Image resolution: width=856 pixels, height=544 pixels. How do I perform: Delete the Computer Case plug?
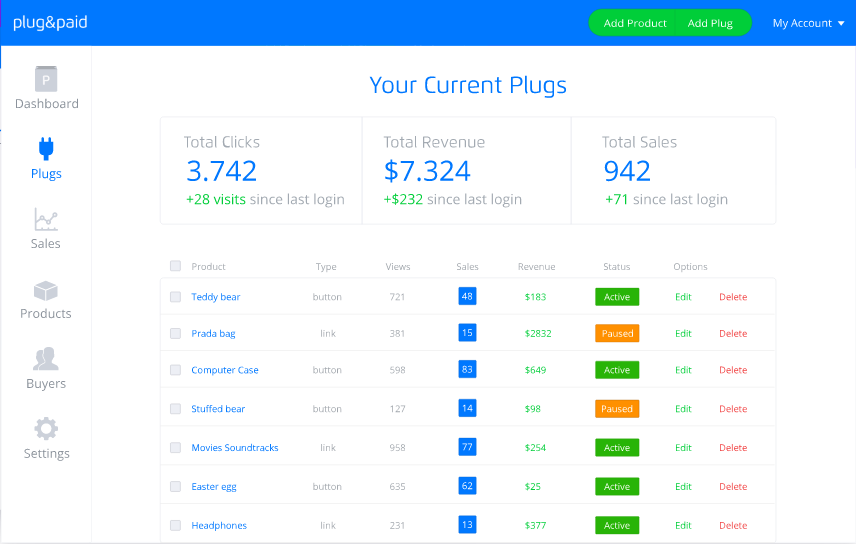point(733,370)
